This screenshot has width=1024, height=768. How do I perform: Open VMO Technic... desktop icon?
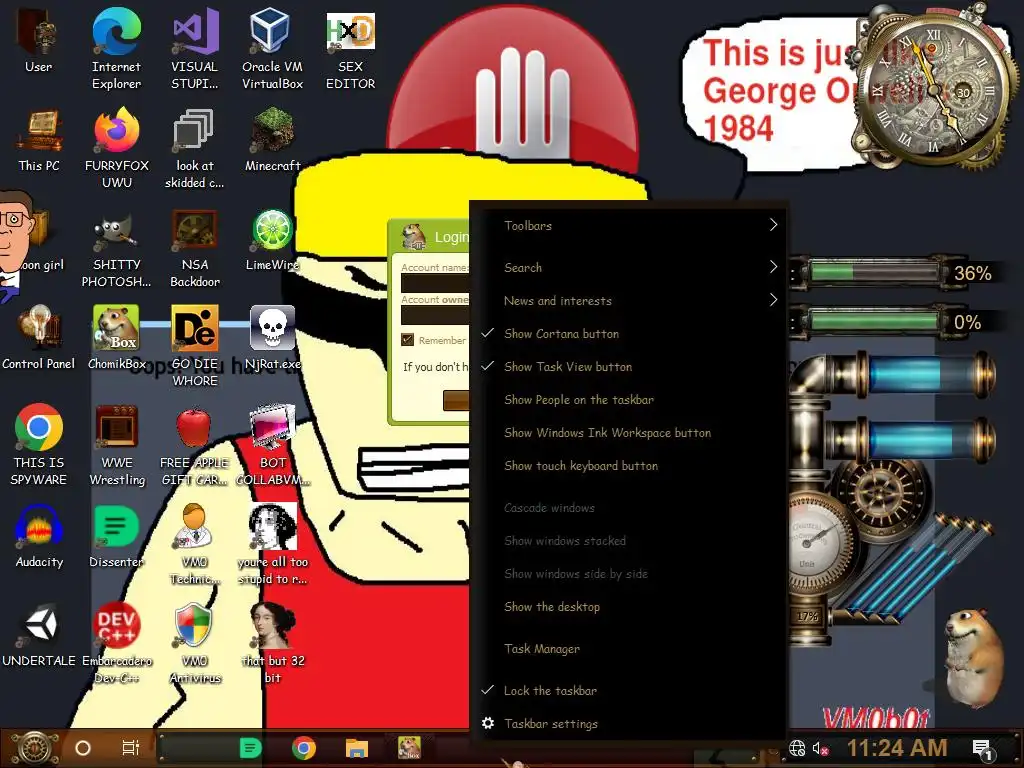[x=195, y=545]
